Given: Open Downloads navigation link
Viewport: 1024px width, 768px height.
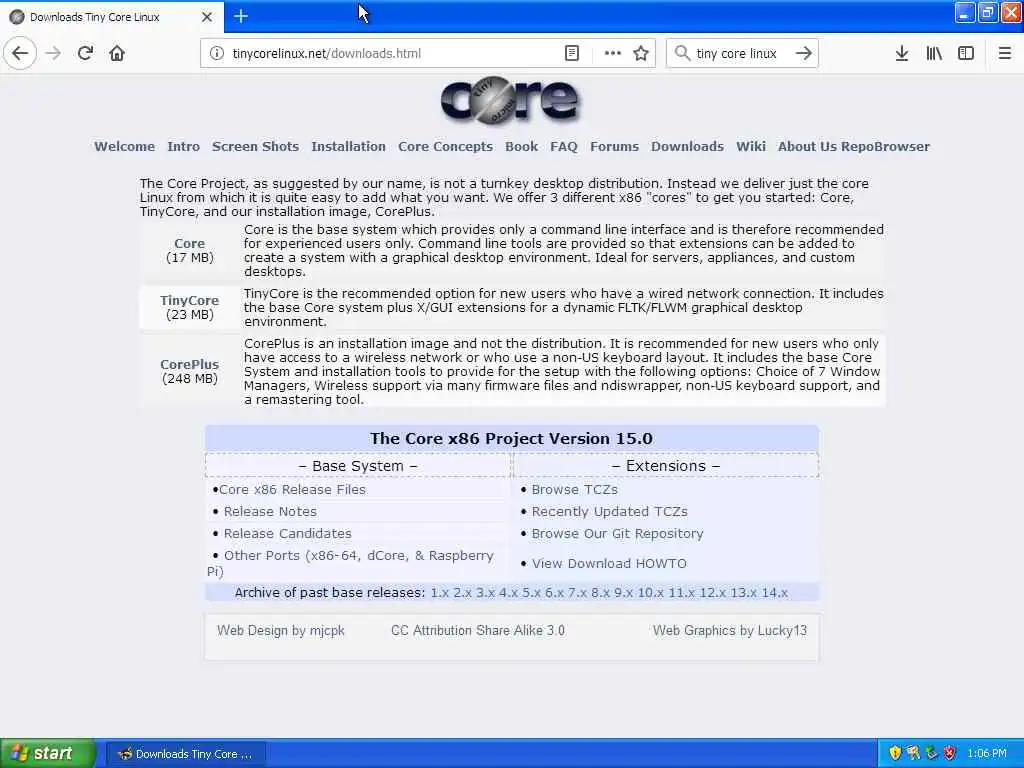Looking at the screenshot, I should pyautogui.click(x=688, y=147).
